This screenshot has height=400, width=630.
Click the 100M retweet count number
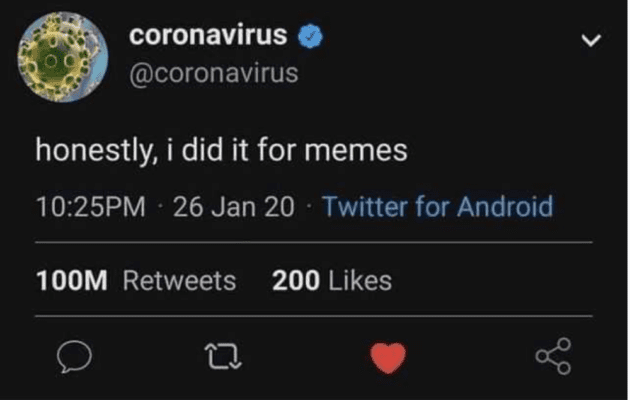click(x=71, y=281)
